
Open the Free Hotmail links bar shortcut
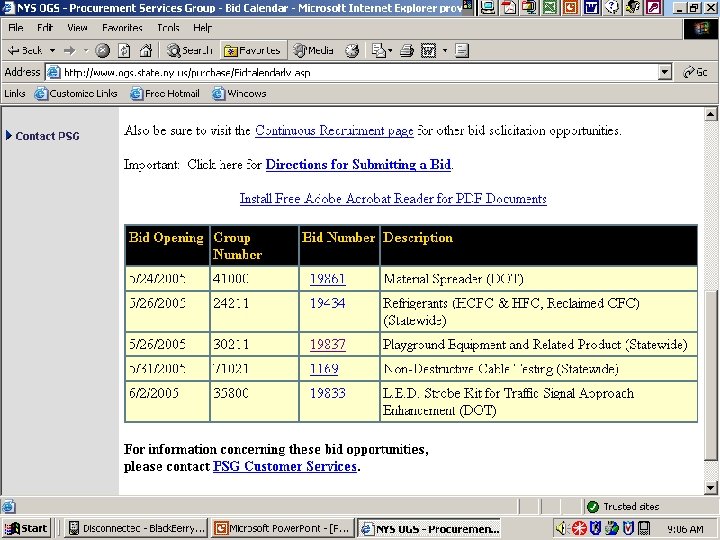pyautogui.click(x=165, y=93)
